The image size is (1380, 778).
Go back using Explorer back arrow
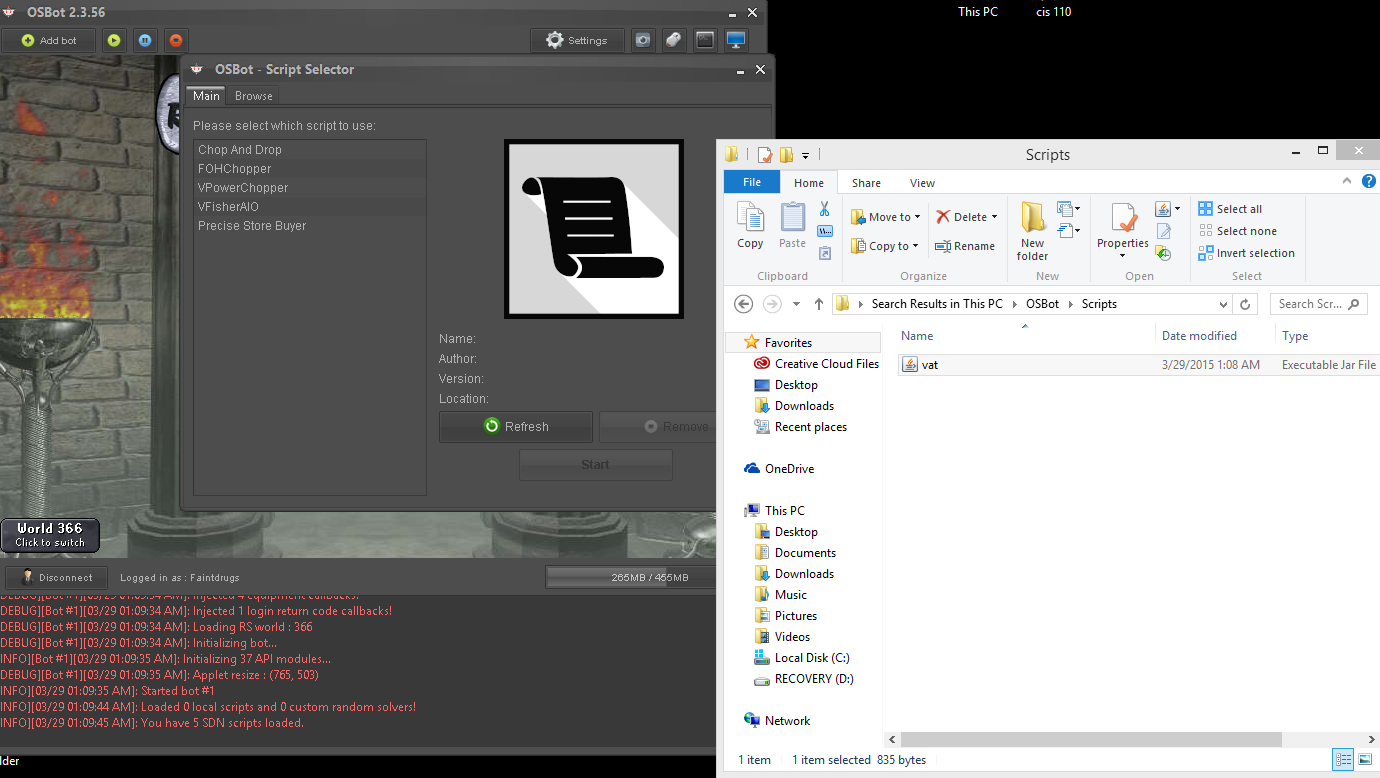pos(743,304)
